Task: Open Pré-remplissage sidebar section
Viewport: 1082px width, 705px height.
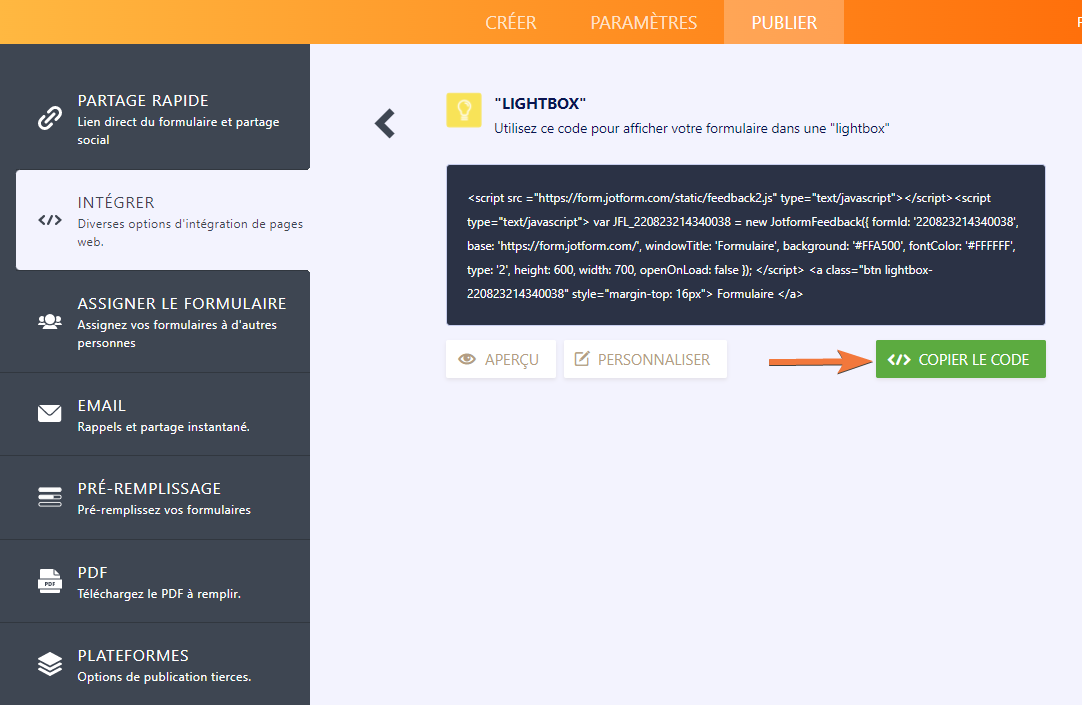Action: [155, 497]
